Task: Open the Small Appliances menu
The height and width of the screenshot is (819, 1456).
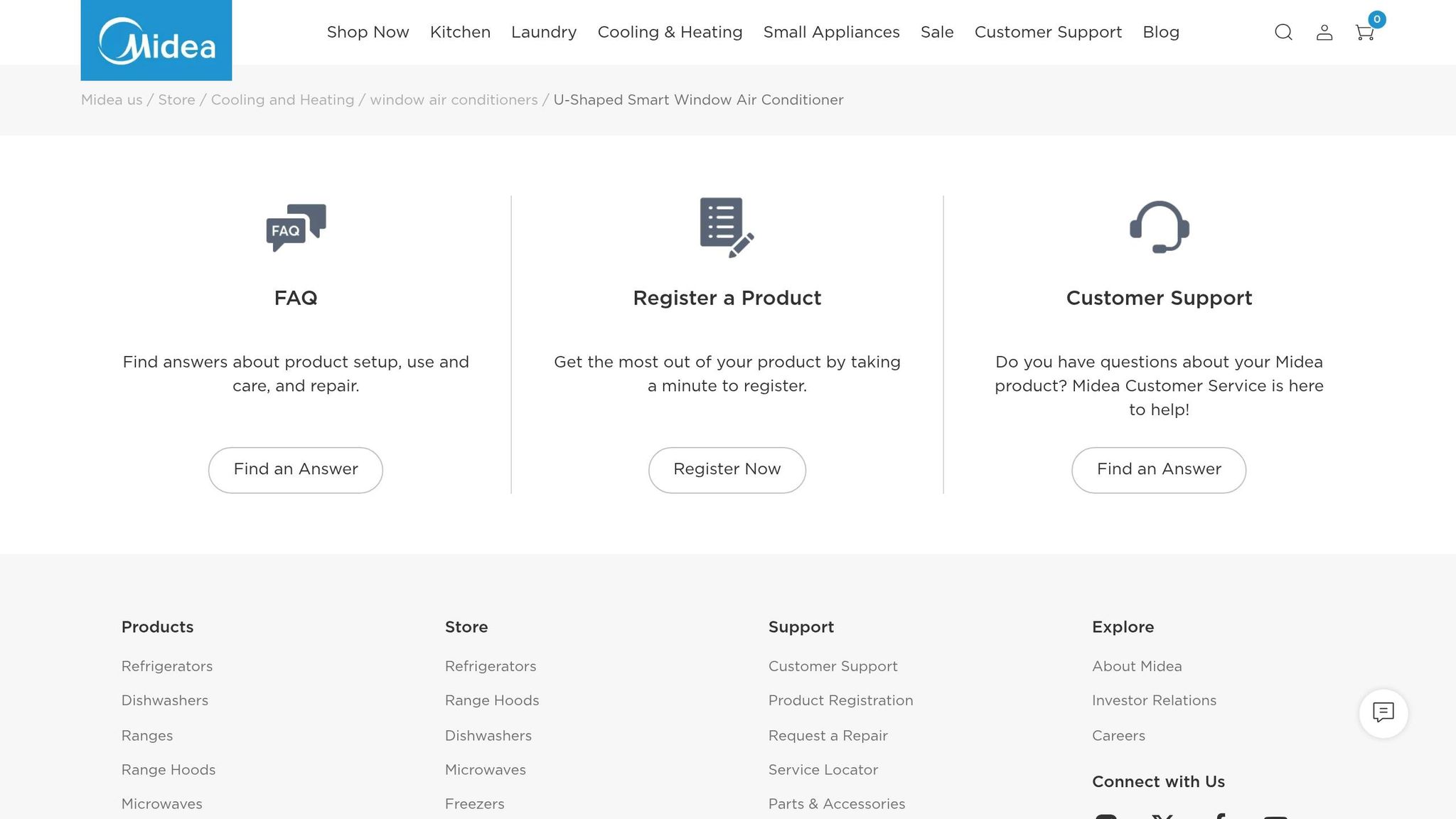Action: point(831,33)
